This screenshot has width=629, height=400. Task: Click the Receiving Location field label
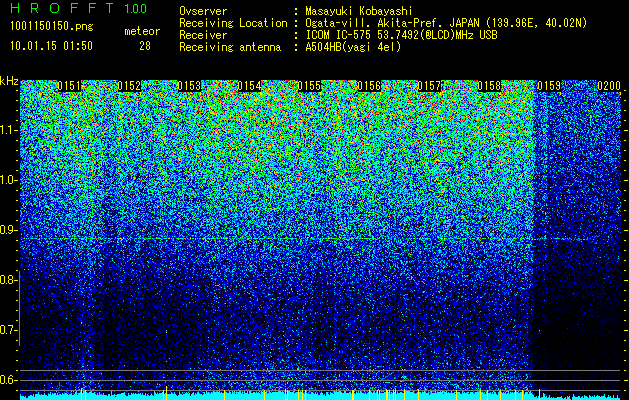233,23
